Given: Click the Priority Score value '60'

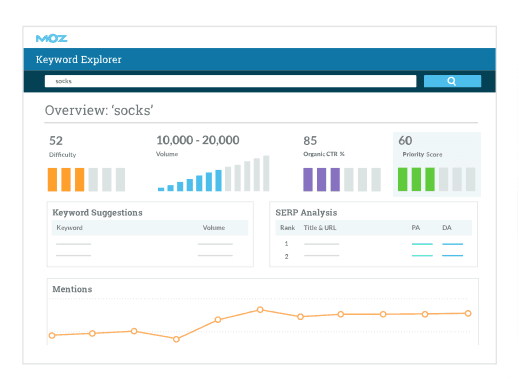Looking at the screenshot, I should point(405,140).
